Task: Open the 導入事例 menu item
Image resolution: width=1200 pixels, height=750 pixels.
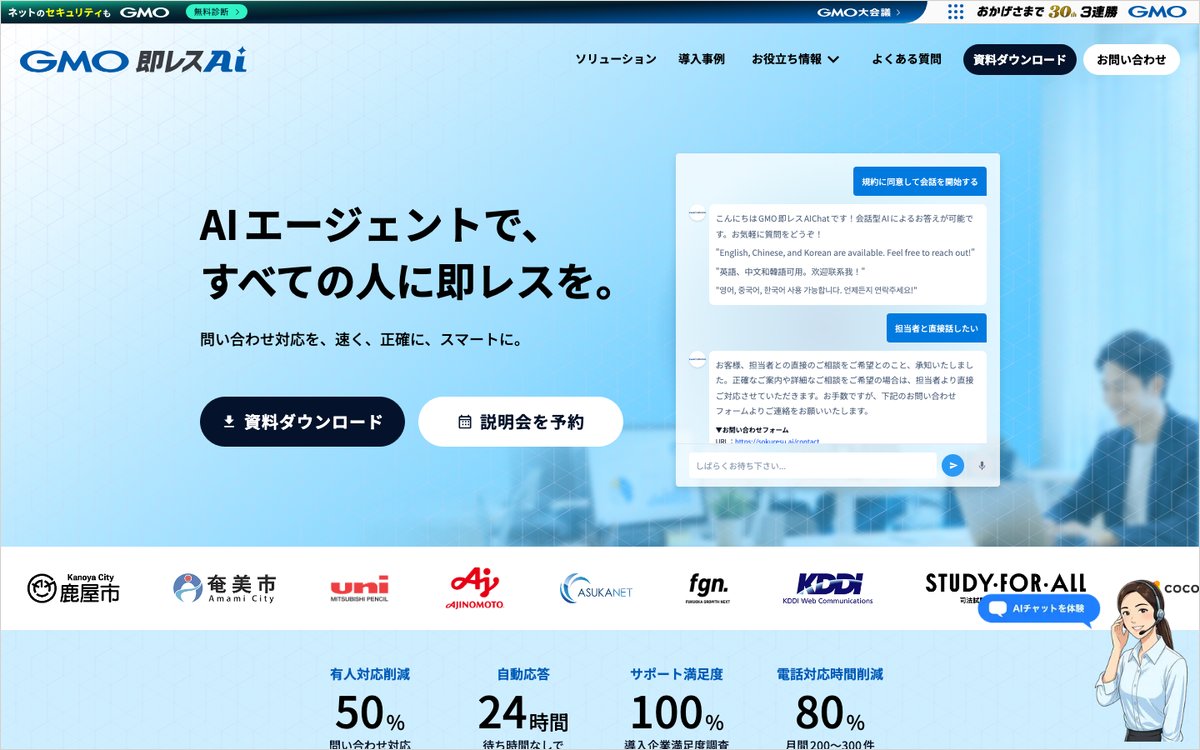Action: pyautogui.click(x=701, y=59)
